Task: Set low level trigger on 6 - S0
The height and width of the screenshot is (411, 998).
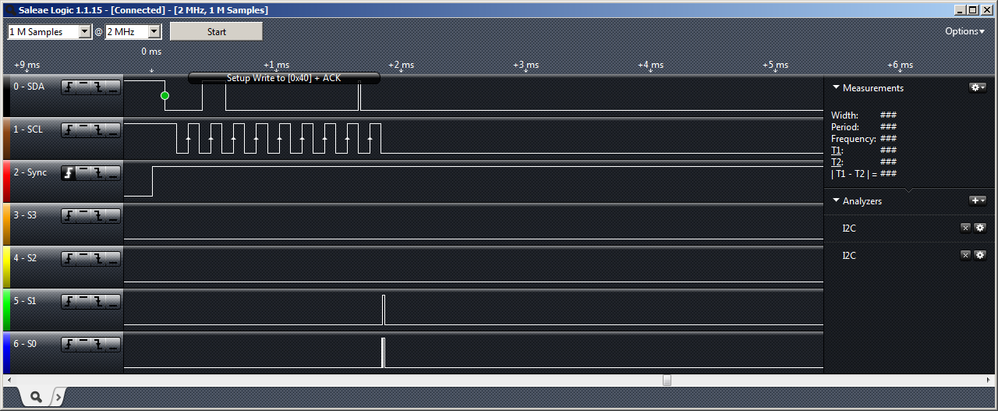Action: tap(113, 344)
